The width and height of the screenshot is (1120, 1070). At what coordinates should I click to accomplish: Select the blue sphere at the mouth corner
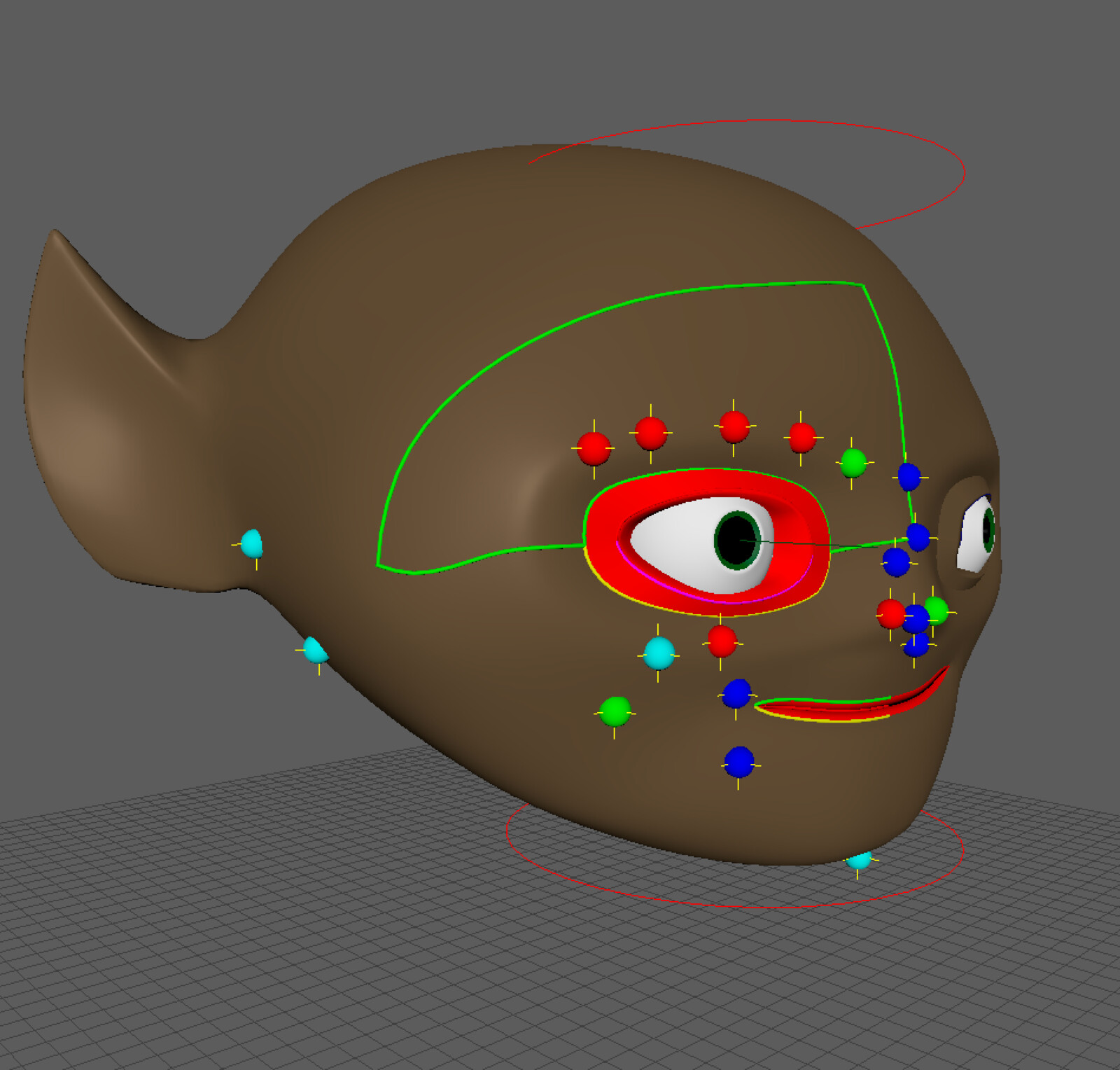[x=736, y=694]
